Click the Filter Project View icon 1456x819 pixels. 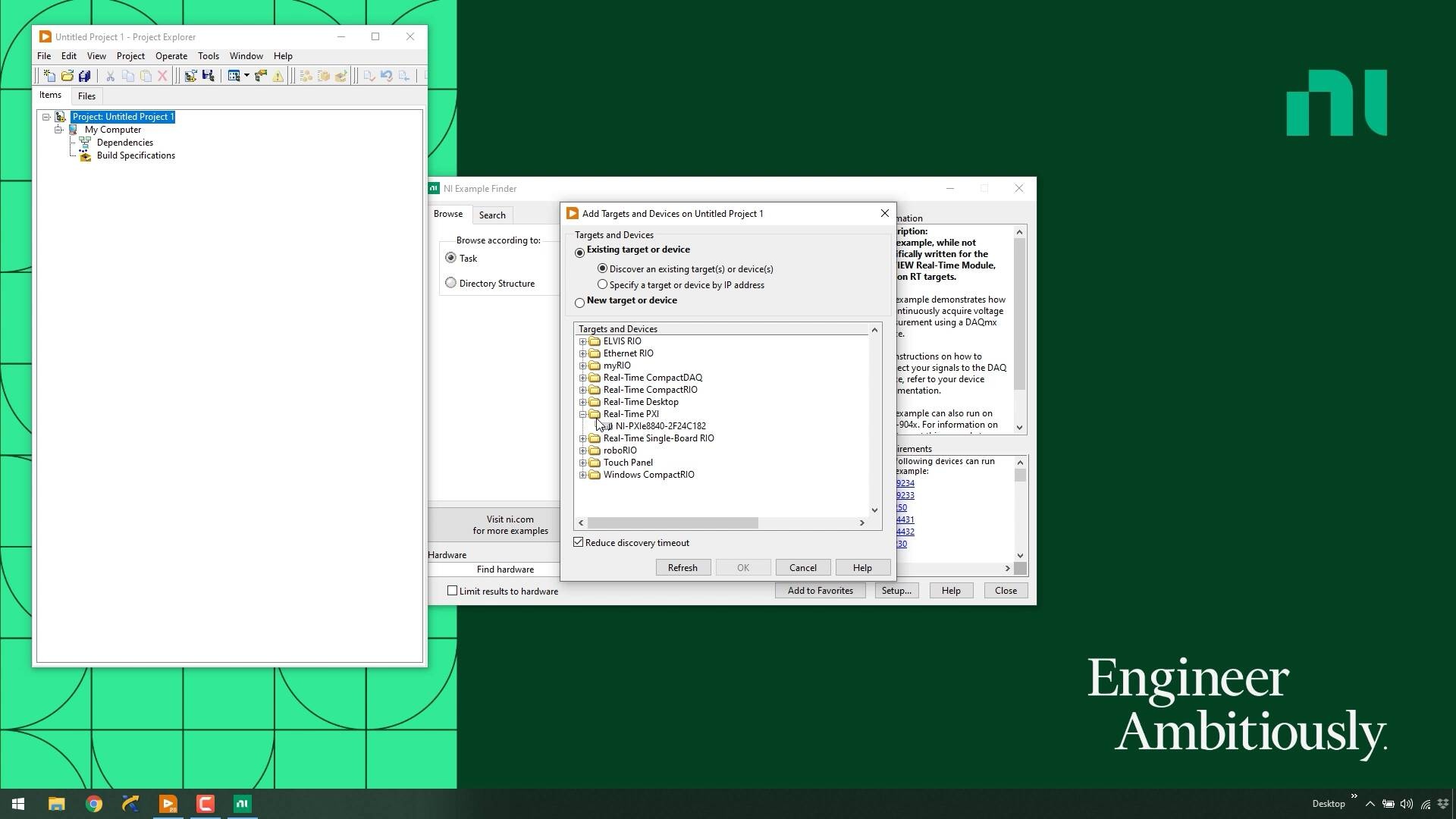[x=234, y=76]
